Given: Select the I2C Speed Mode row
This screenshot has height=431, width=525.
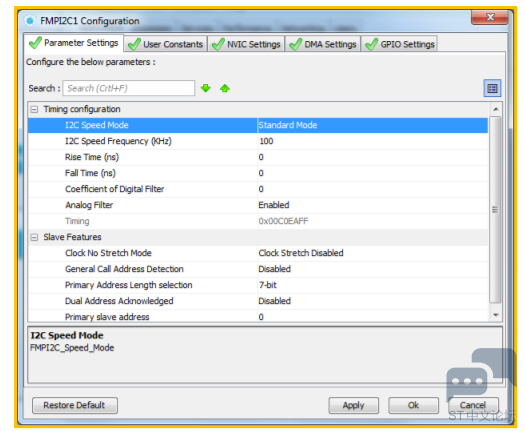Looking at the screenshot, I should point(258,125).
